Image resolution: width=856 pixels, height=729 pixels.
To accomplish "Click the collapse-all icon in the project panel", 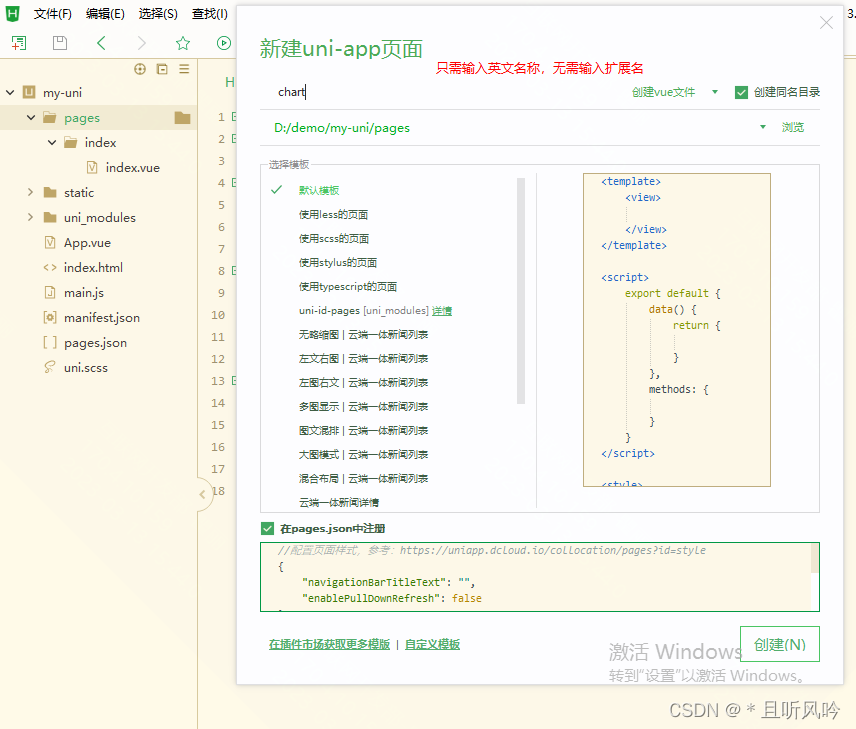I will pyautogui.click(x=162, y=70).
